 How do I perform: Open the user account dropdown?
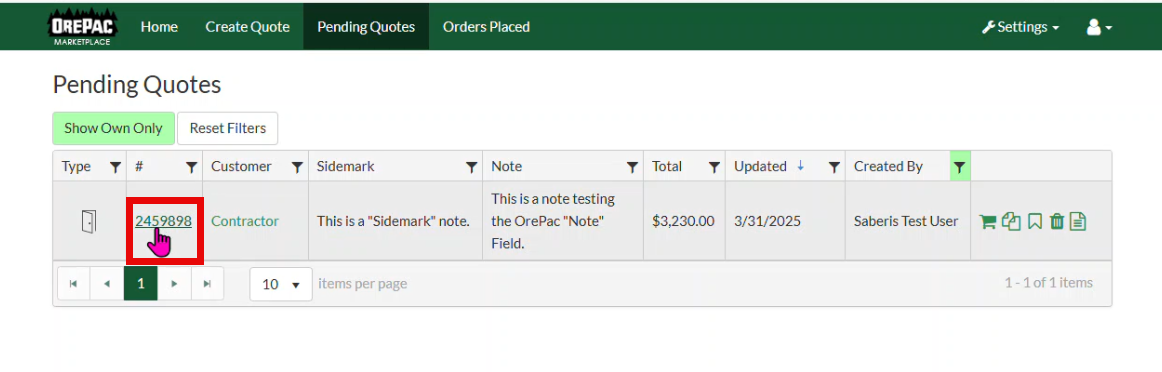[1099, 27]
